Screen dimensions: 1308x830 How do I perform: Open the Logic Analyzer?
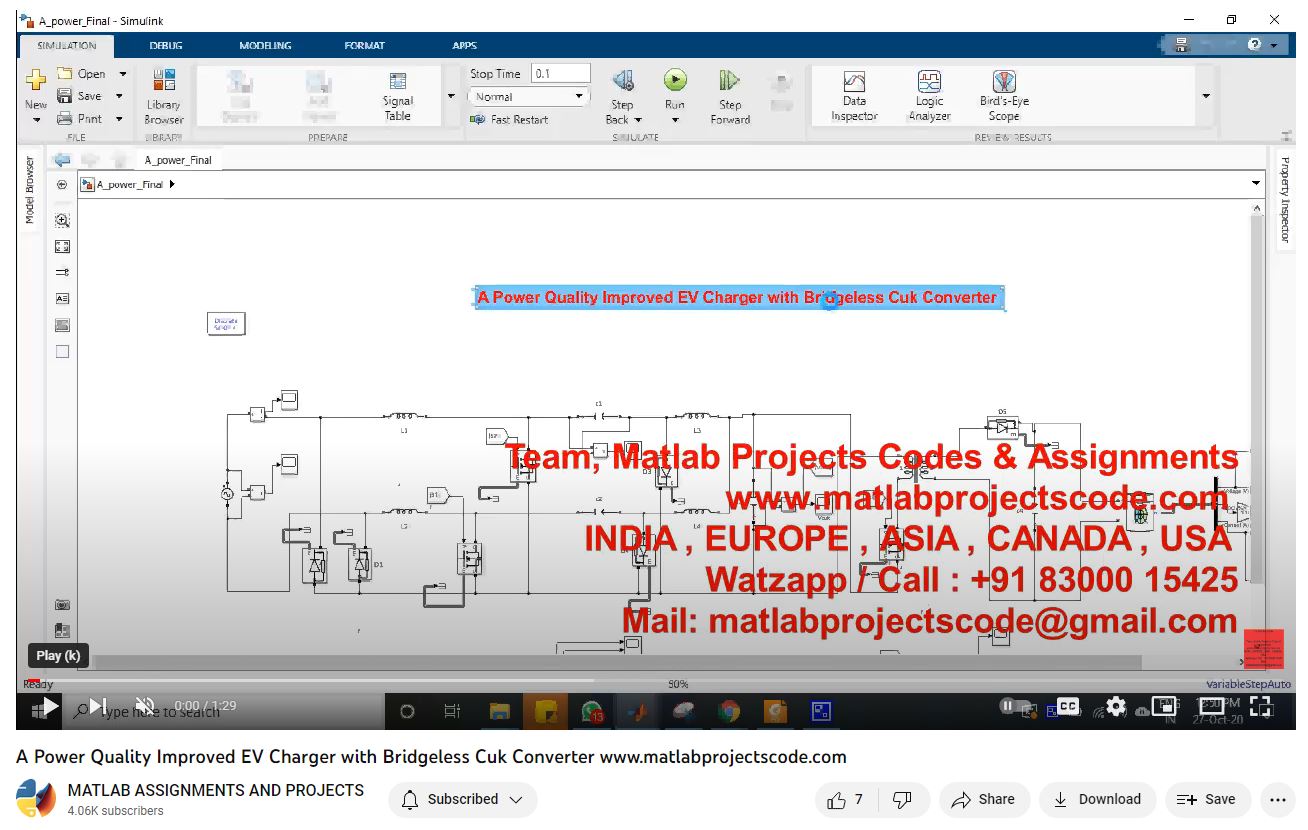pyautogui.click(x=929, y=82)
